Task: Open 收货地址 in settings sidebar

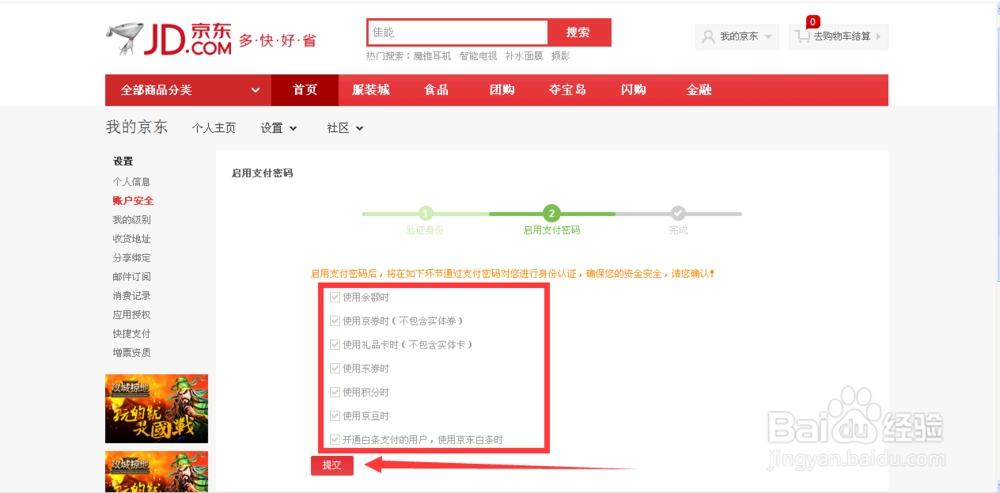Action: pos(132,239)
